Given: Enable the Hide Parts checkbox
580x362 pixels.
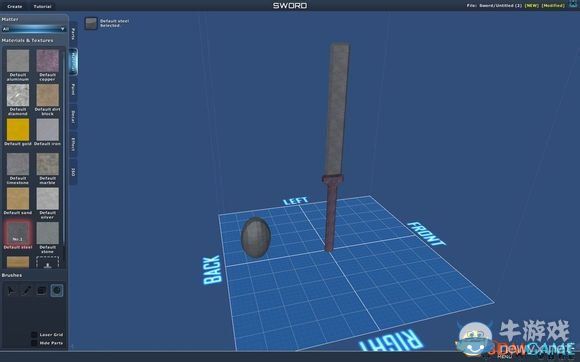Looking at the screenshot, I should pos(34,343).
